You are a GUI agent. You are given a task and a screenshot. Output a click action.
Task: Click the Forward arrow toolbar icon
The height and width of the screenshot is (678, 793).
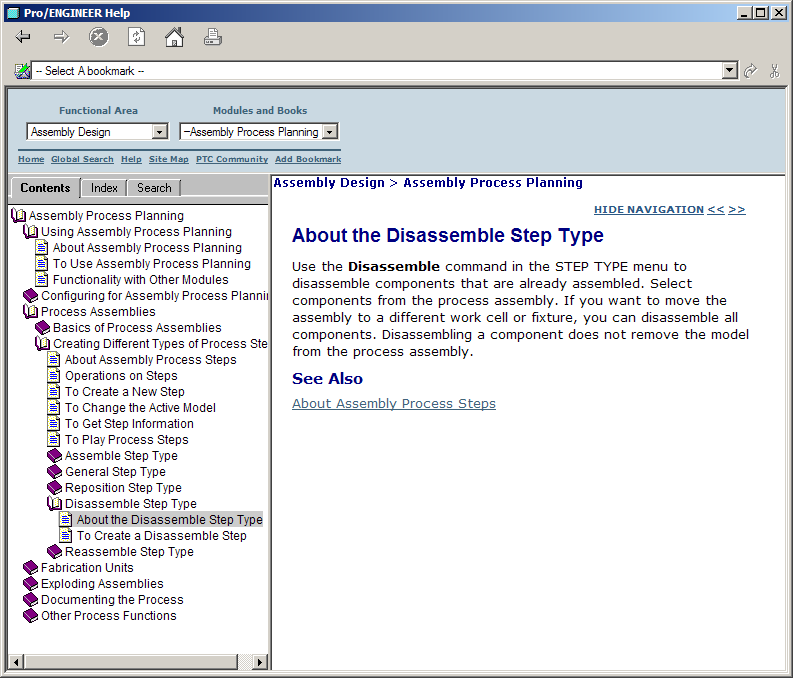click(x=61, y=38)
